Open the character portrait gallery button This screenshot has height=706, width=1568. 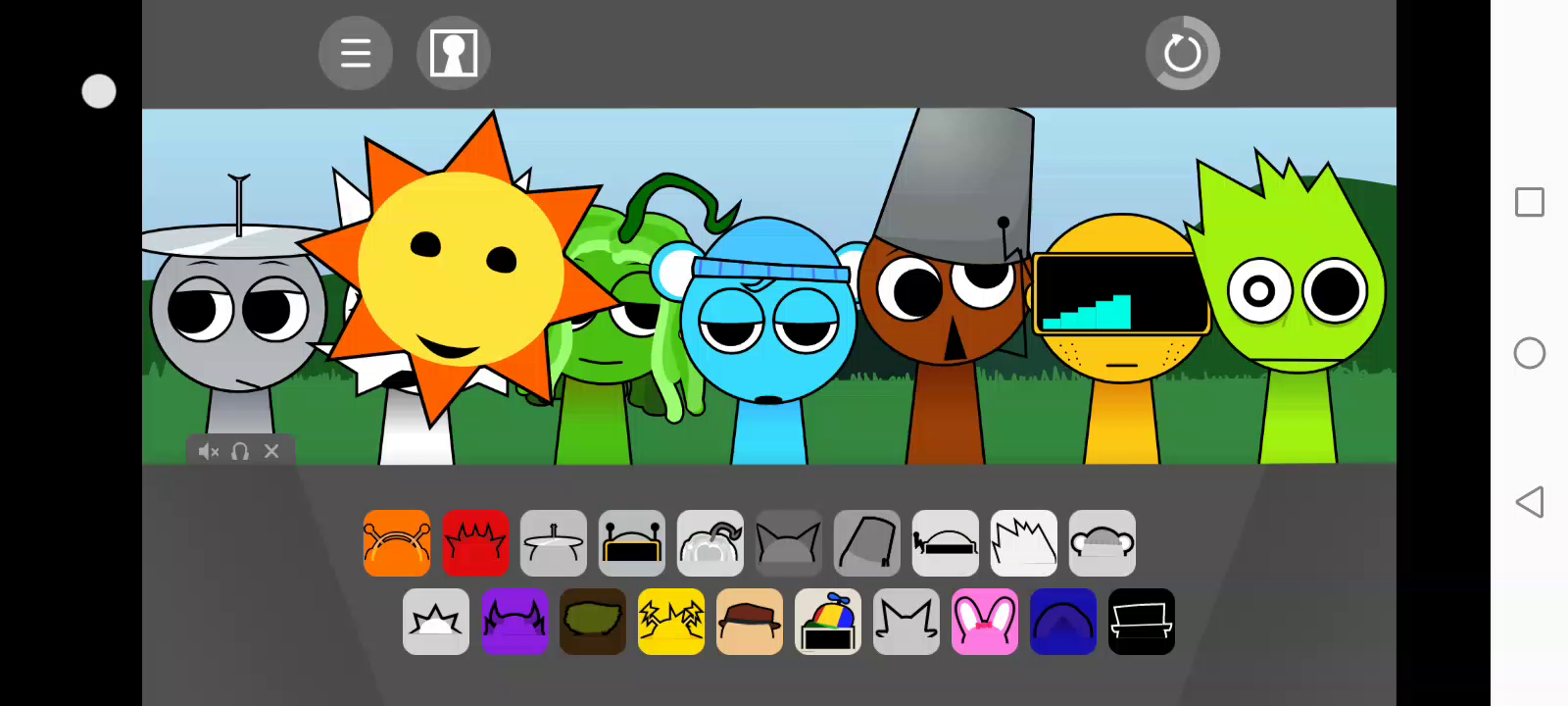pyautogui.click(x=454, y=53)
